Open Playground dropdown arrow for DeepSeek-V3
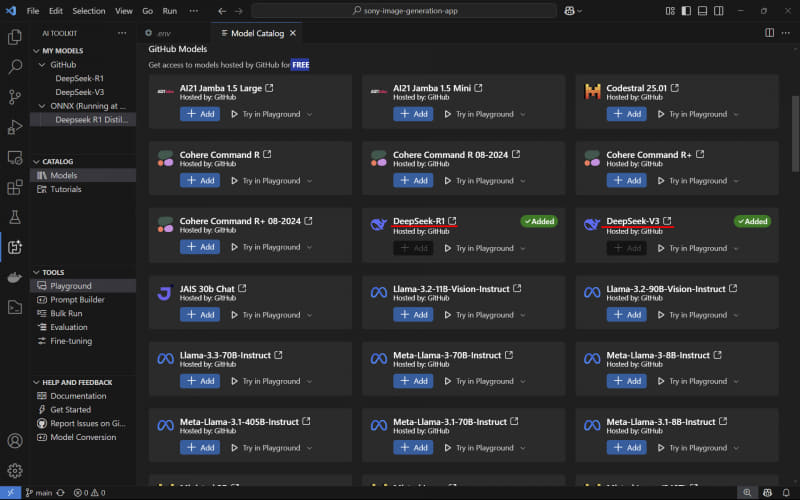 coord(736,248)
